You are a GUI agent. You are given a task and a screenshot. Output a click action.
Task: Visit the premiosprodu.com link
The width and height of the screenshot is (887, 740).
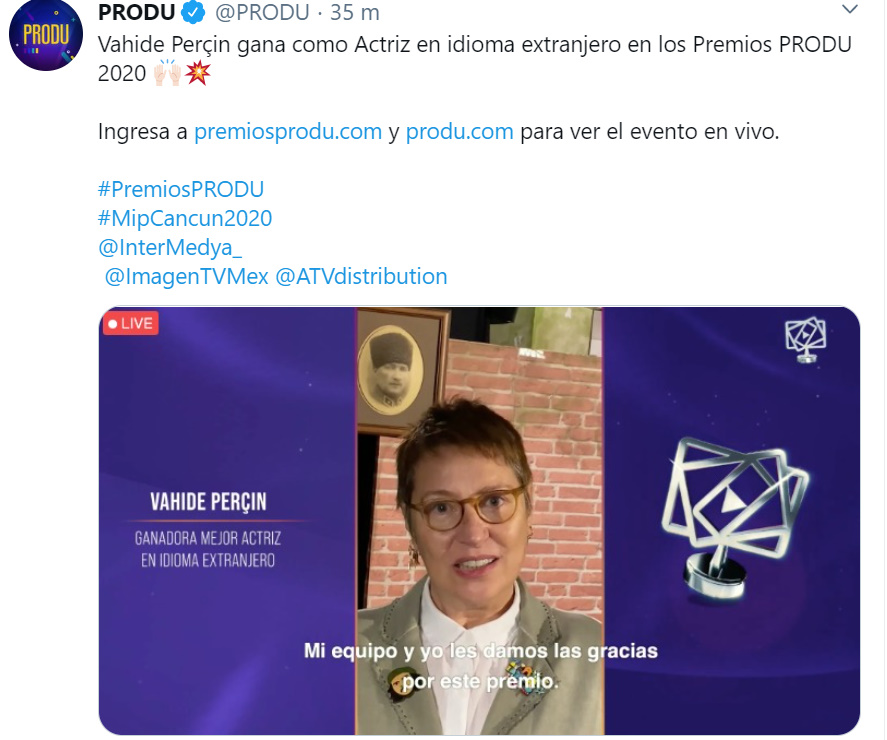(288, 131)
